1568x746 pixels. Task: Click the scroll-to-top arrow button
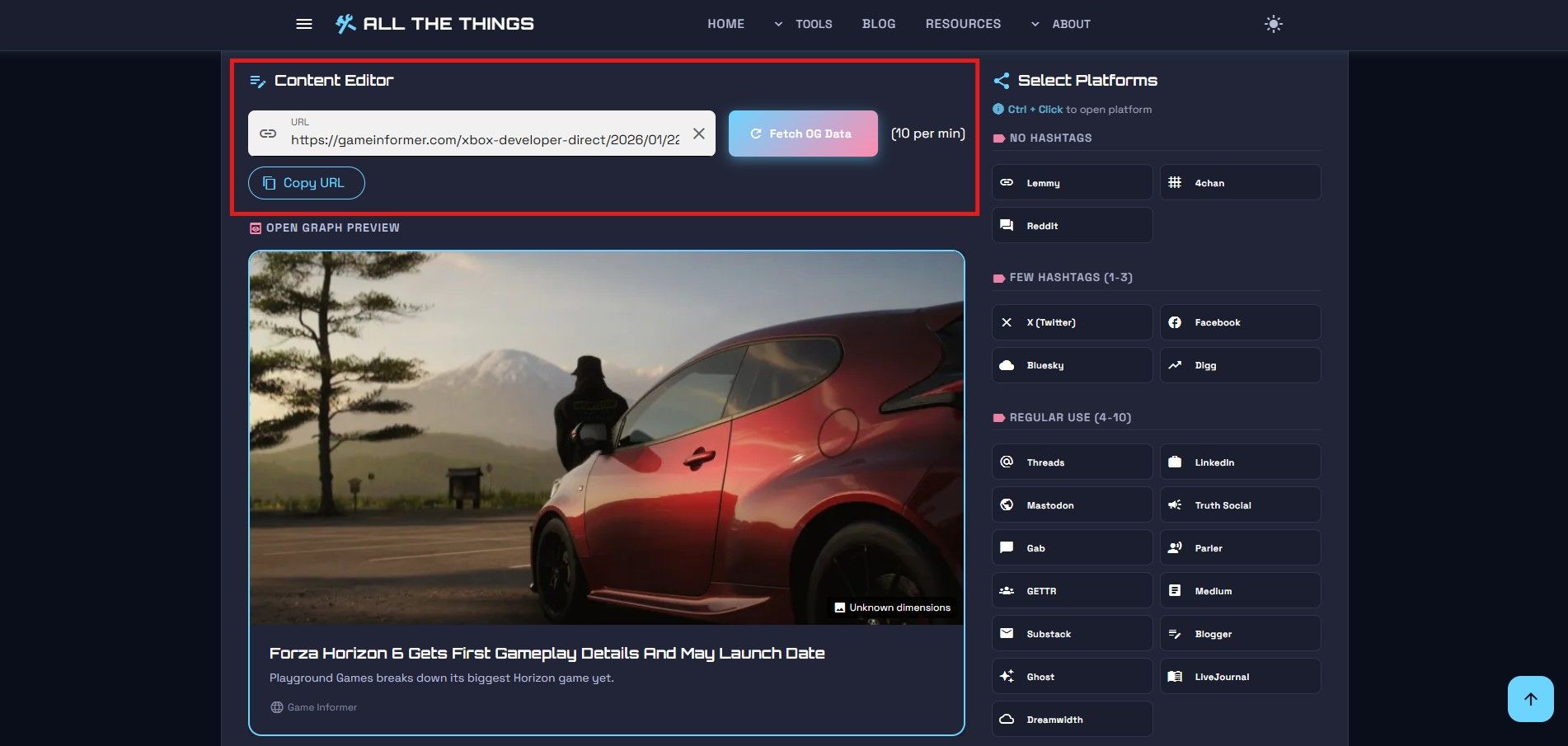click(x=1530, y=698)
